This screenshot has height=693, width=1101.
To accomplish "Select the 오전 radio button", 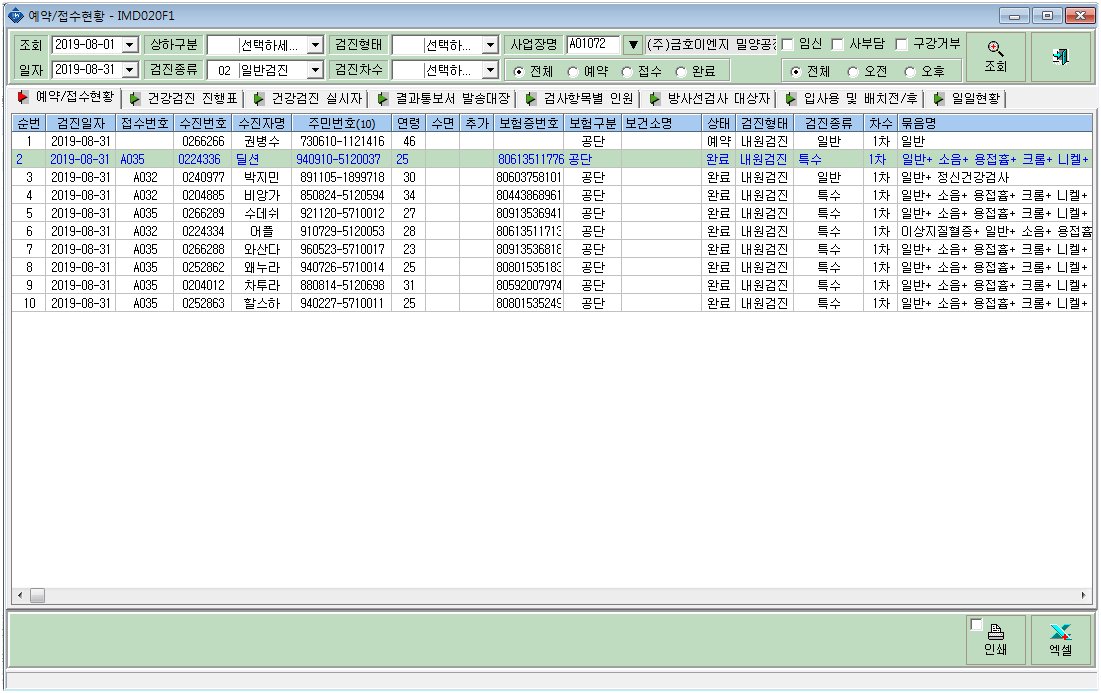I will pos(852,72).
